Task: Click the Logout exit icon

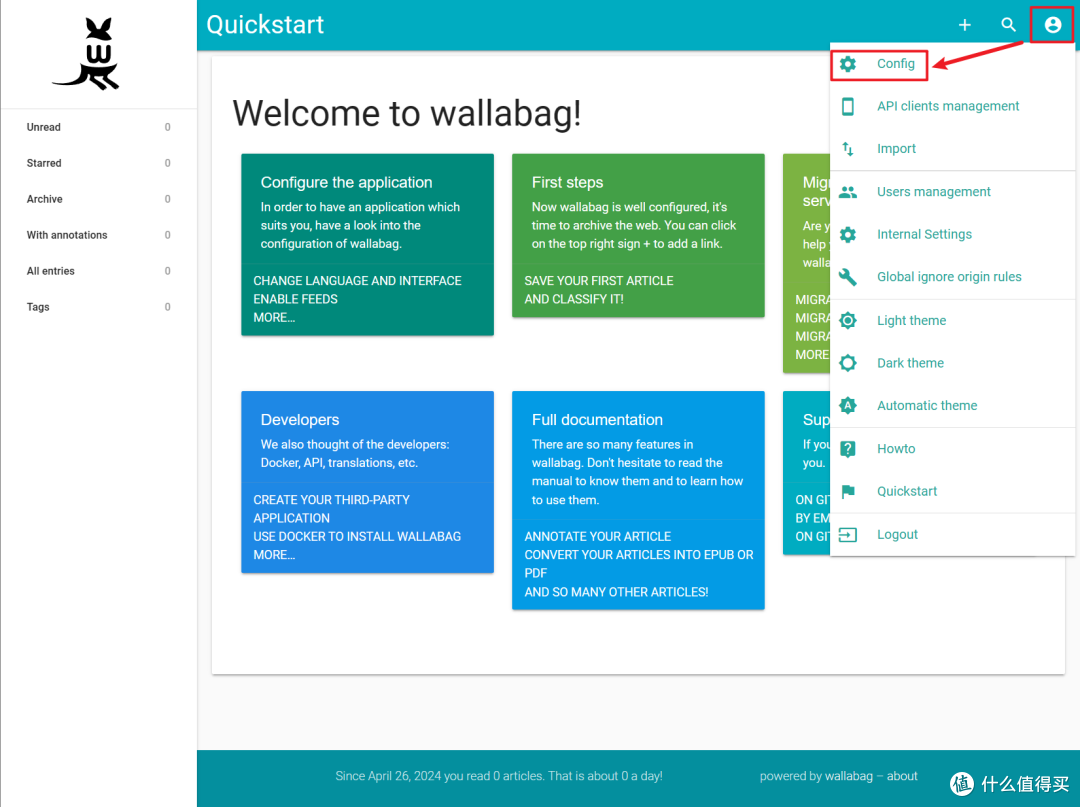Action: pyautogui.click(x=848, y=535)
